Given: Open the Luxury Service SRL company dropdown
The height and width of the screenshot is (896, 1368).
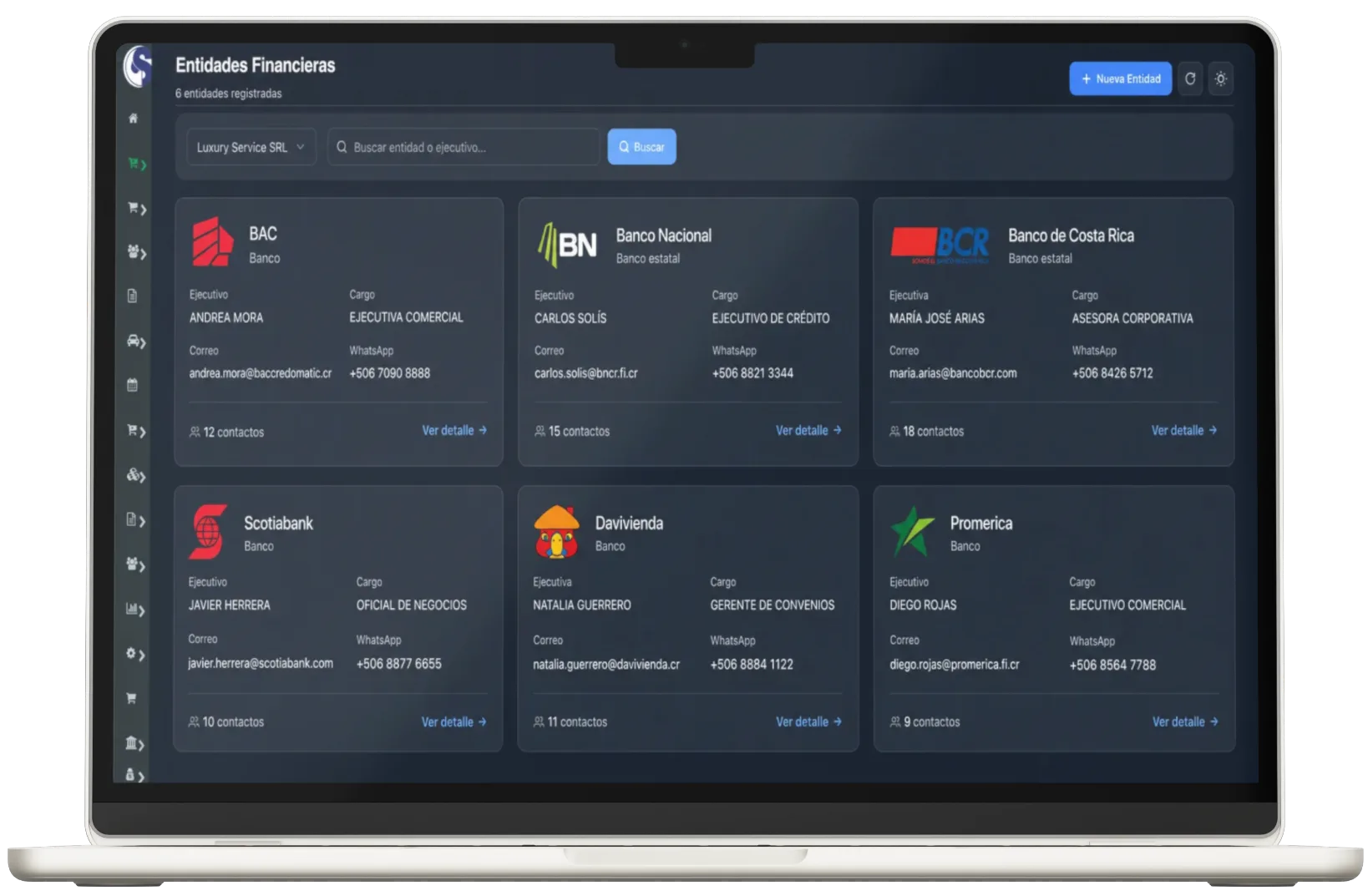Looking at the screenshot, I should point(251,147).
